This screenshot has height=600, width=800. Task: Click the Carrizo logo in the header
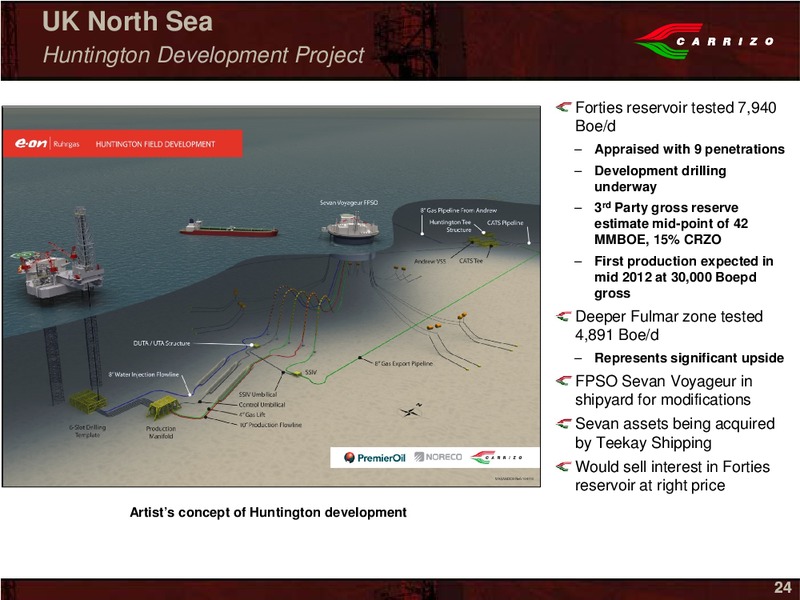[x=705, y=41]
